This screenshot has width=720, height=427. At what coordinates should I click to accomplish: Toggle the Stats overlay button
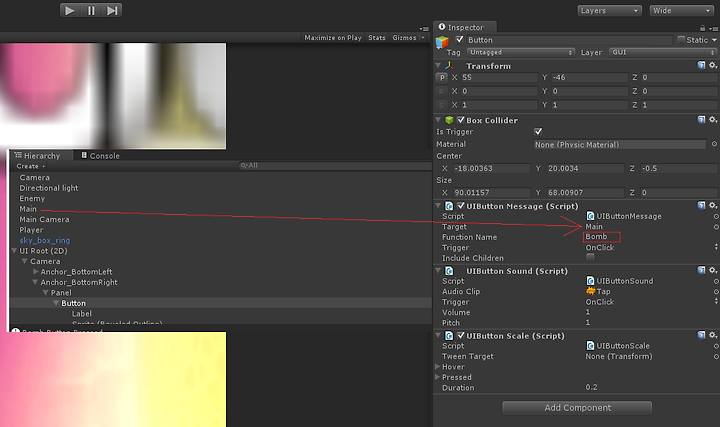point(377,38)
